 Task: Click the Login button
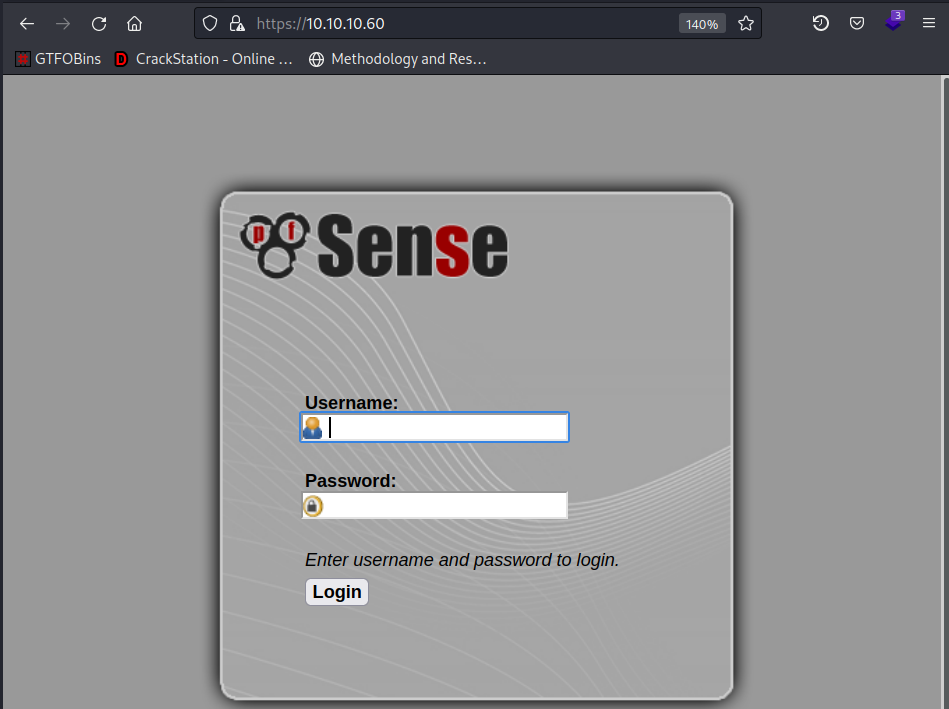[337, 592]
